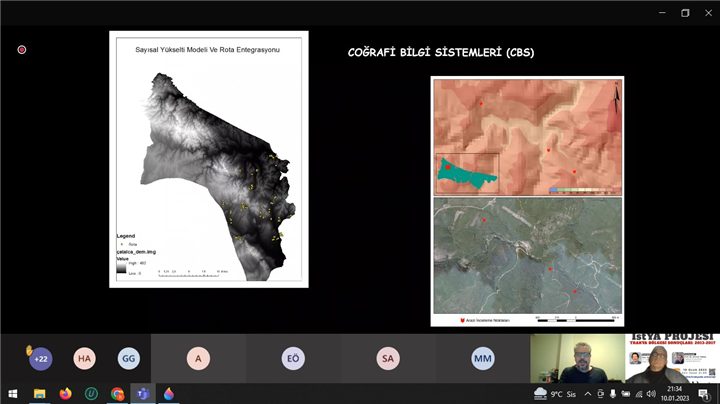
Task: Minimize the meeting window
Action: [x=662, y=13]
